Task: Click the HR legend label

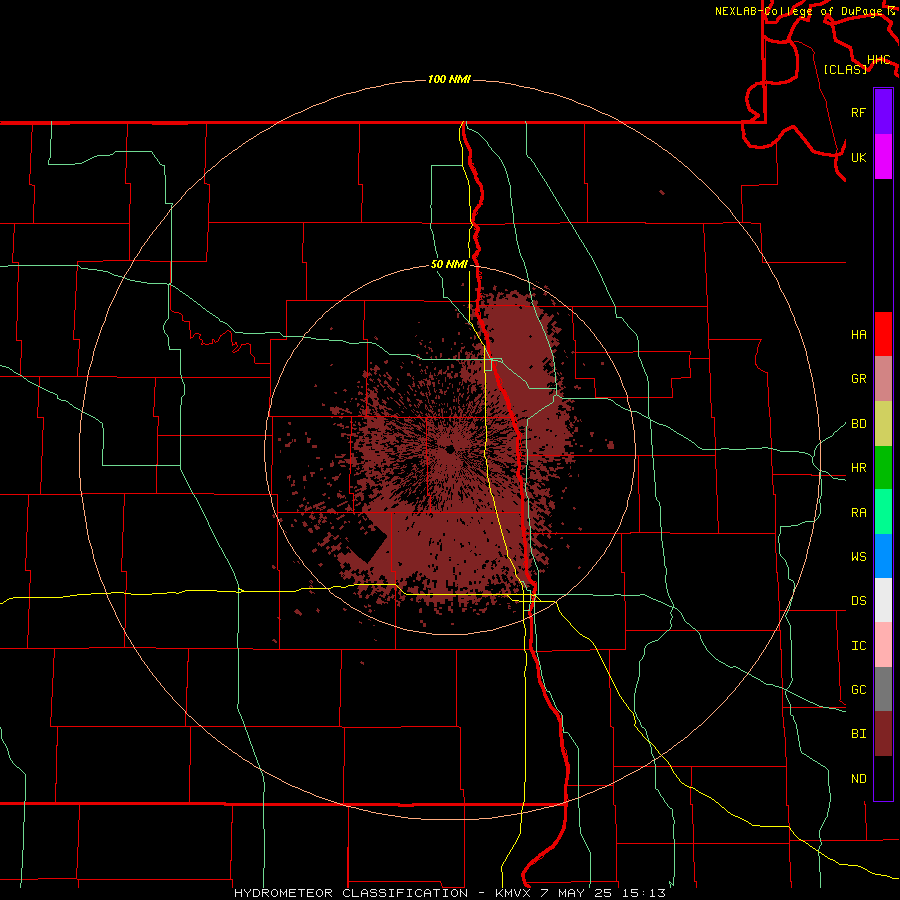Action: 859,468
